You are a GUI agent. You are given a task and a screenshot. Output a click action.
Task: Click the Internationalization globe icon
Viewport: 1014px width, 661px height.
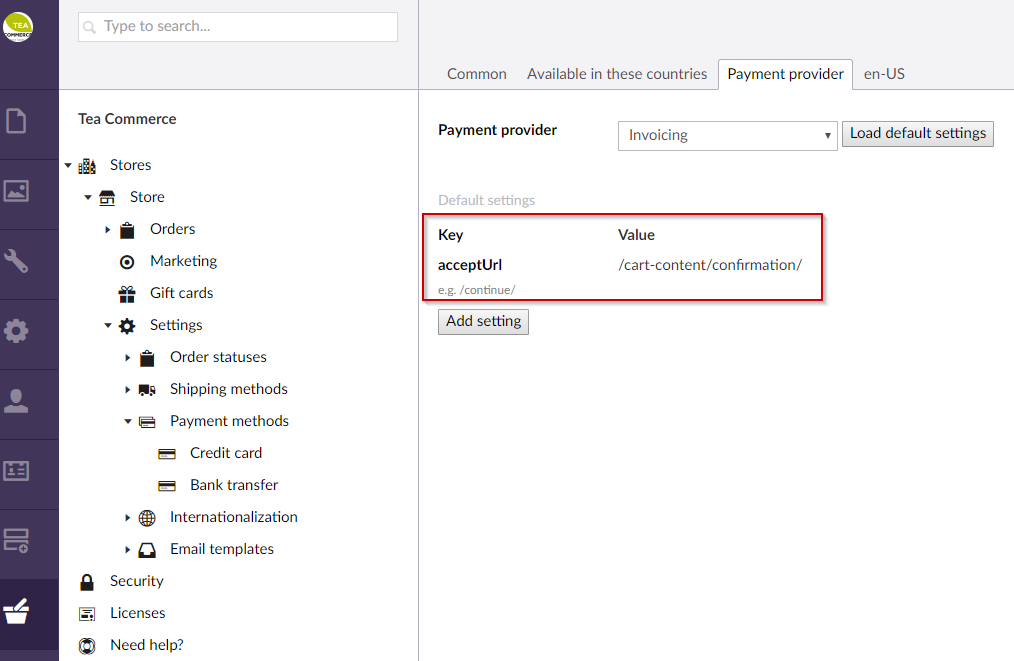[x=147, y=517]
